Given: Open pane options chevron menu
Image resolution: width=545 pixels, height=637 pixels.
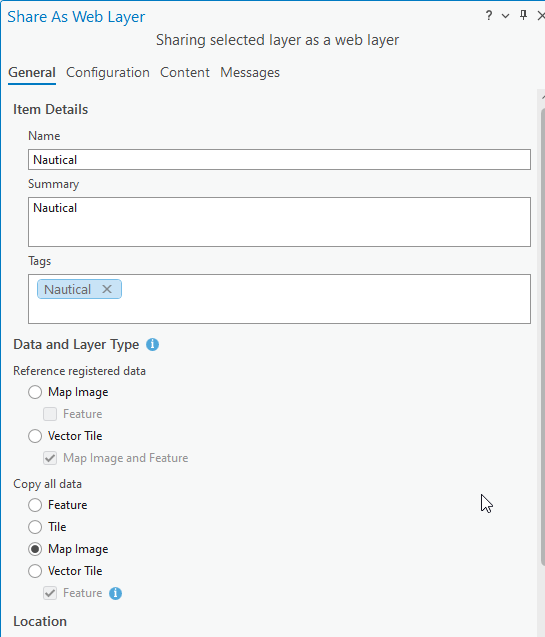Looking at the screenshot, I should click(505, 16).
